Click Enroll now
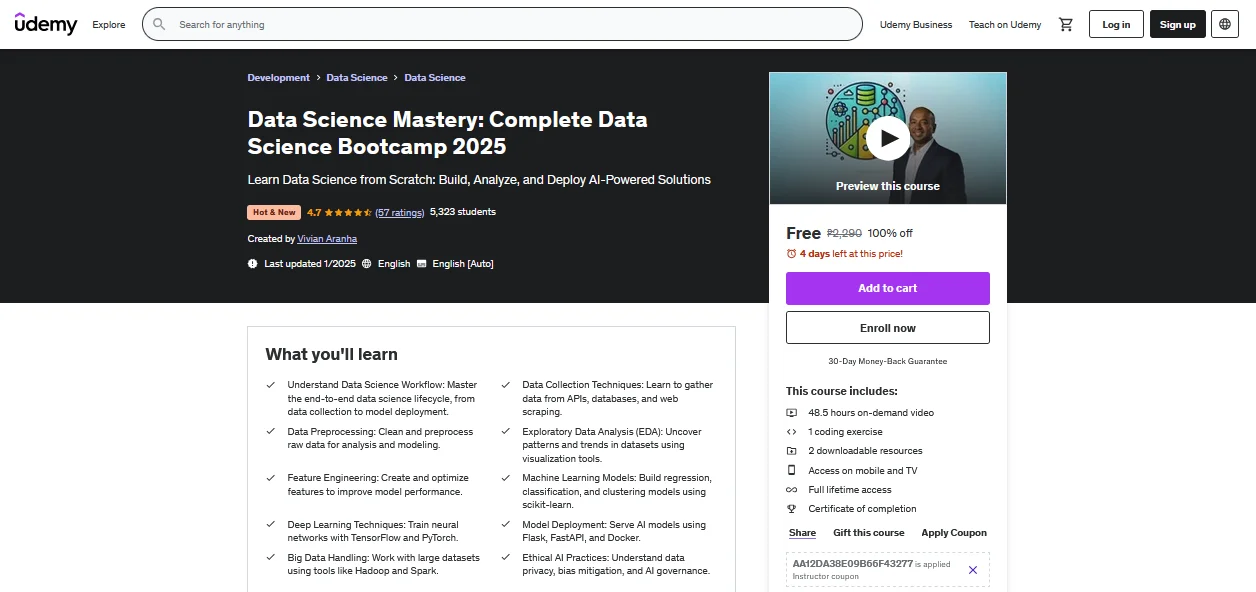The image size is (1256, 592). click(888, 328)
